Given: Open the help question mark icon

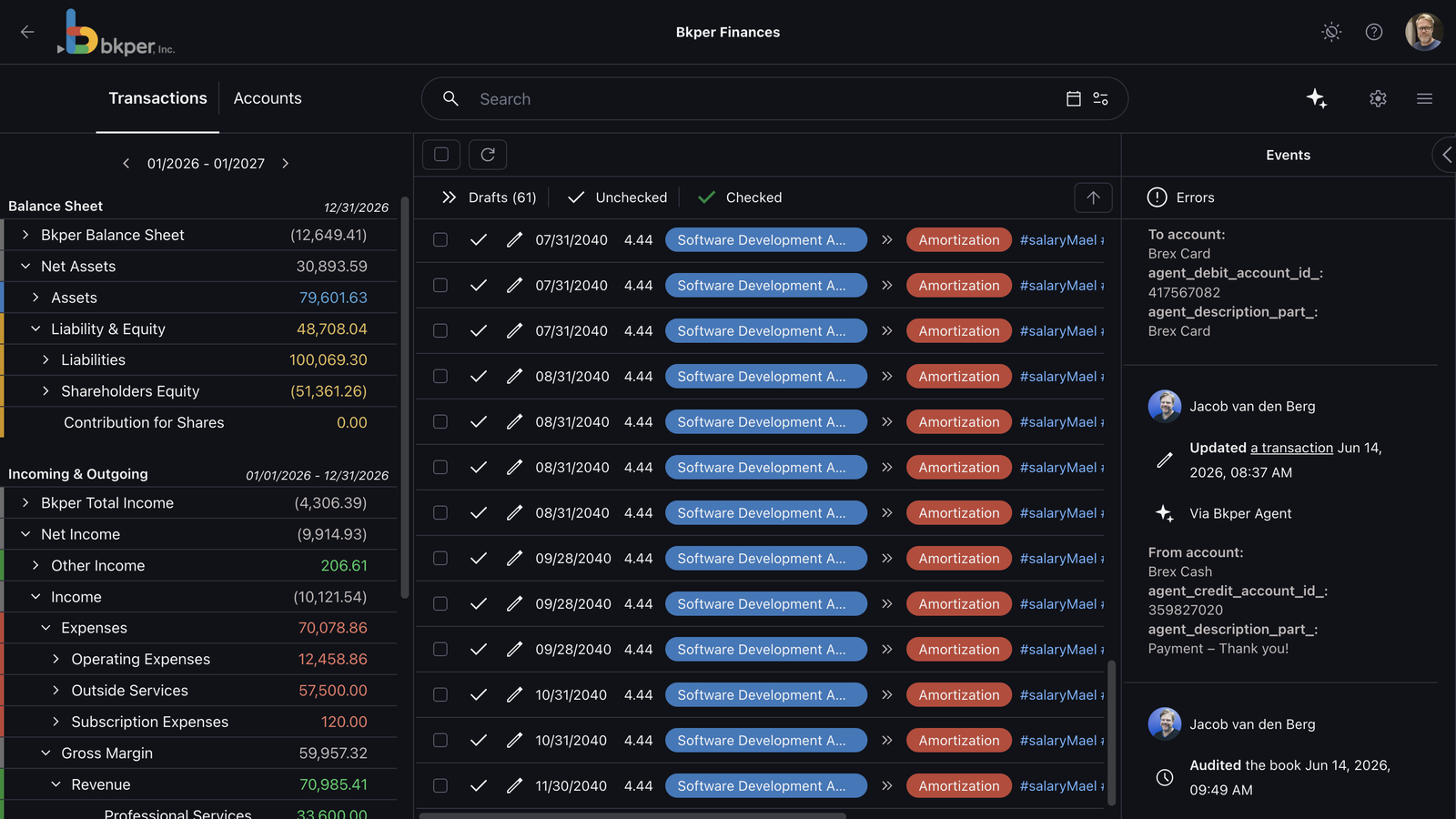Looking at the screenshot, I should [x=1374, y=32].
